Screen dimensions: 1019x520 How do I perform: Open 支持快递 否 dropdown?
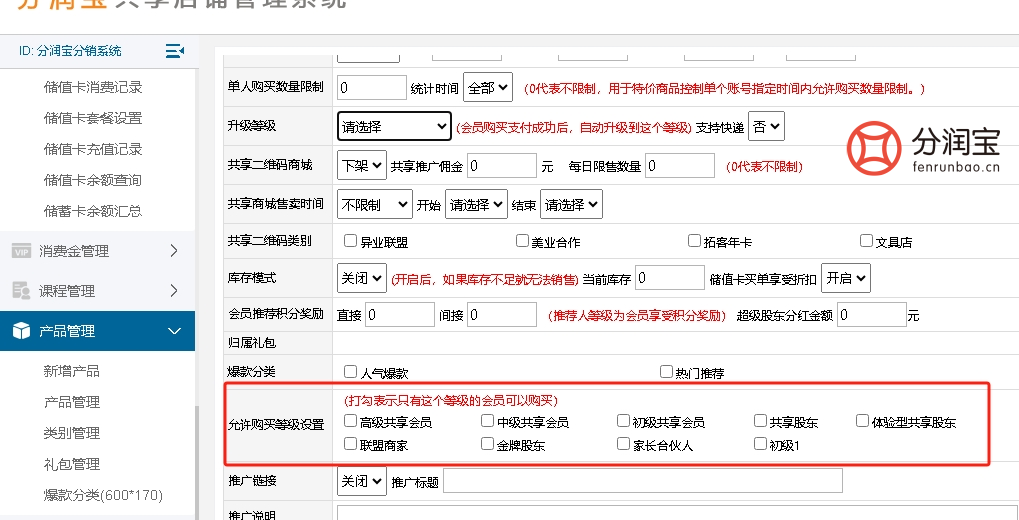point(767,126)
